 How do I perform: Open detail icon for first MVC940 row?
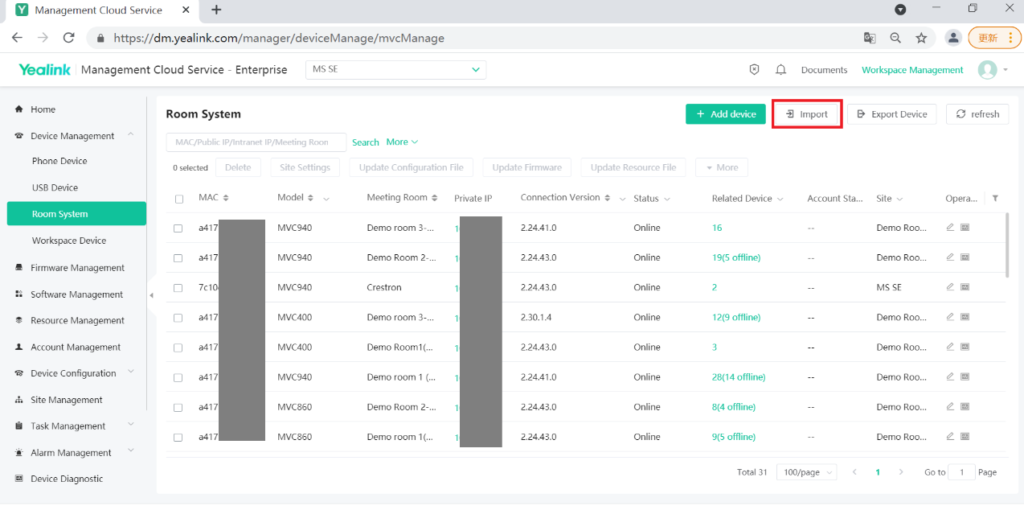click(x=965, y=228)
